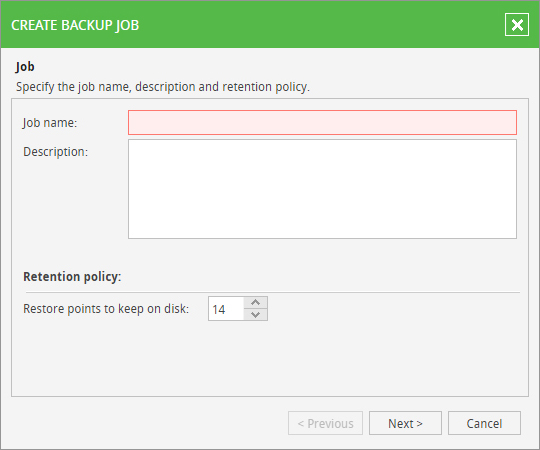Click the "Specify the job name" instruction text
This screenshot has height=450, width=540.
(163, 87)
